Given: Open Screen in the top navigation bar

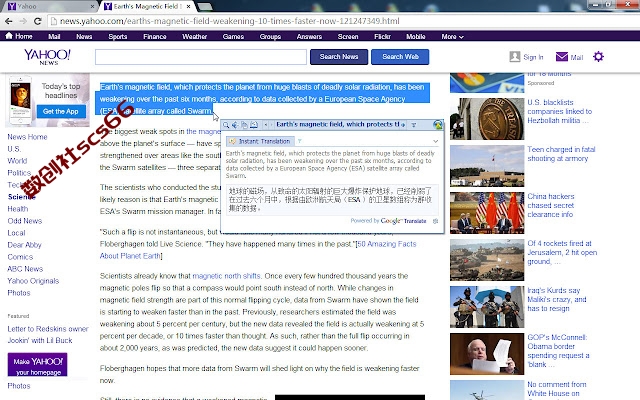Looking at the screenshot, I should point(348,36).
